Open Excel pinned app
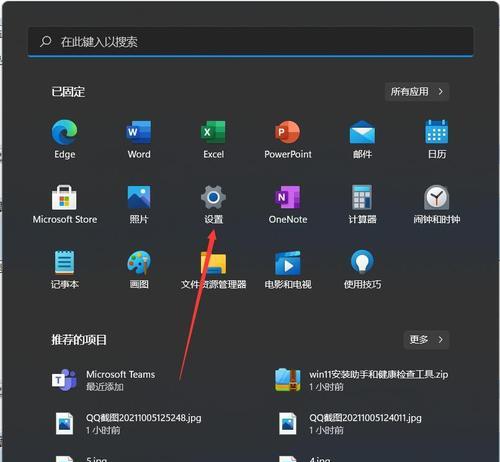500x462 pixels. pos(213,139)
